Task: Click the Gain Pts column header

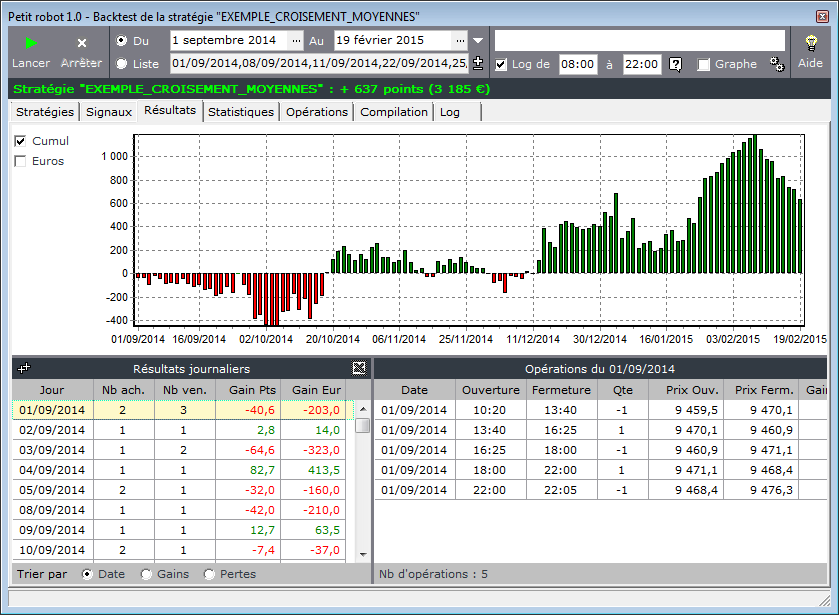Action: pos(252,390)
